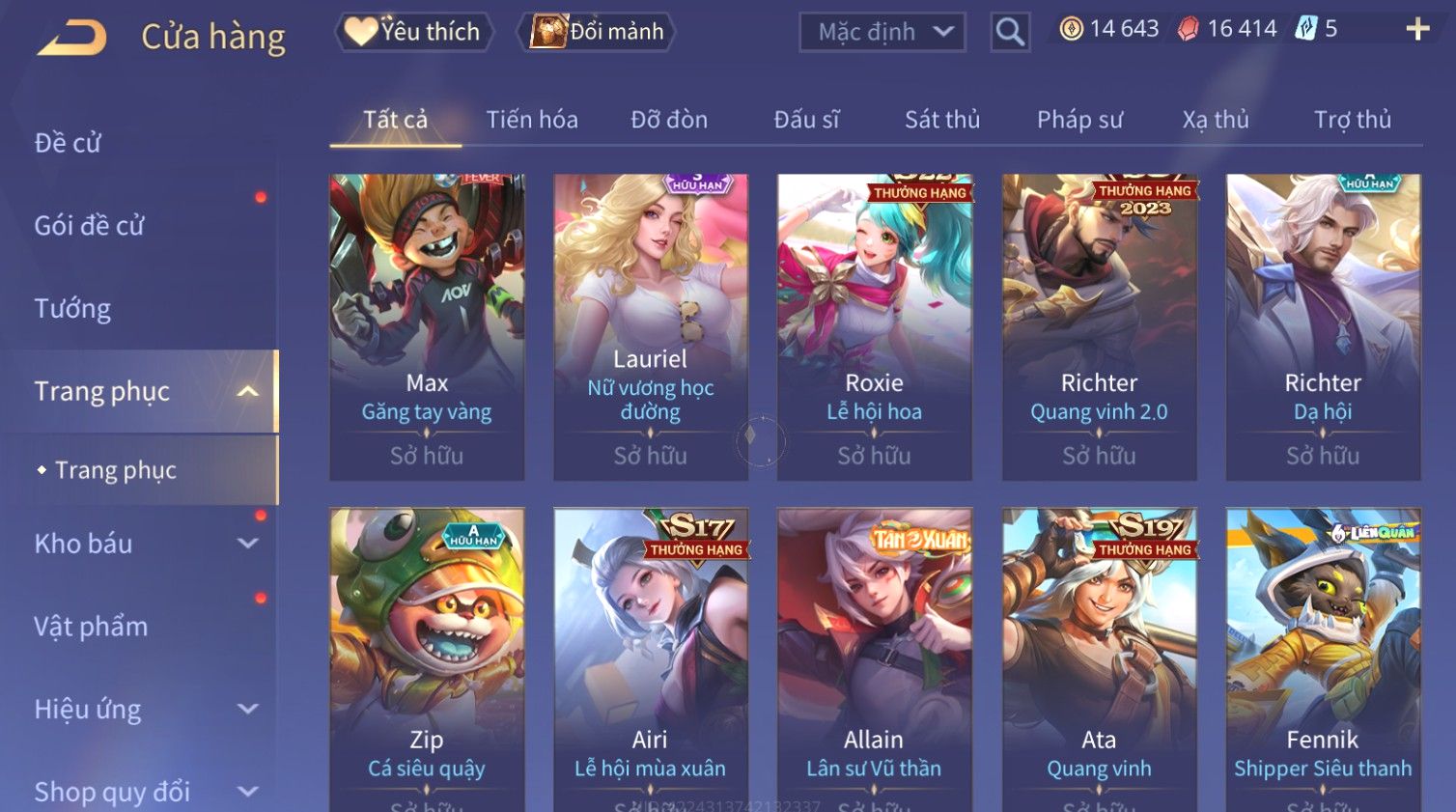Click the plus icon to add currency
The height and width of the screenshot is (812, 1456).
(1417, 29)
